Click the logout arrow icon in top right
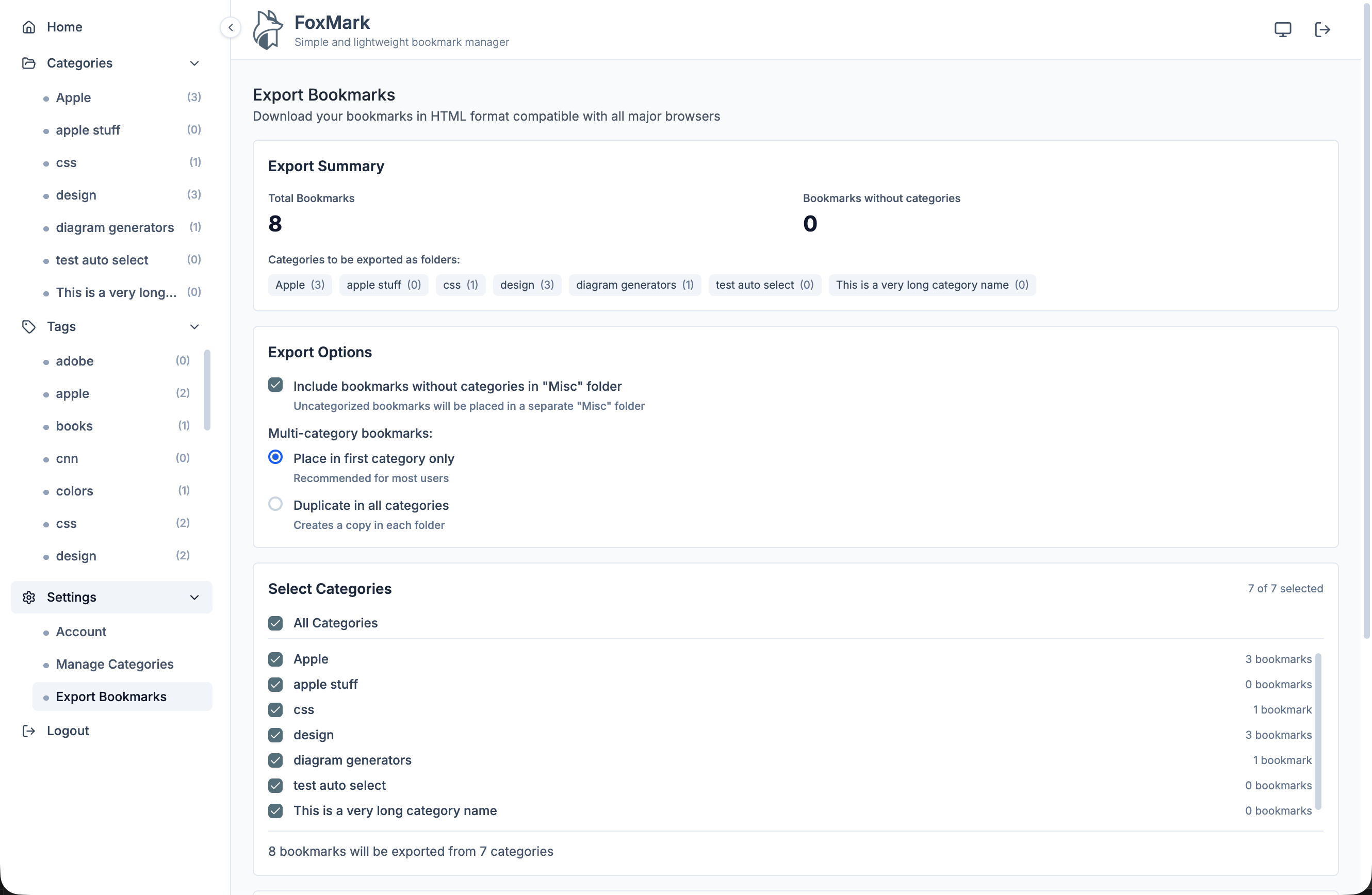The image size is (1372, 895). point(1323,29)
